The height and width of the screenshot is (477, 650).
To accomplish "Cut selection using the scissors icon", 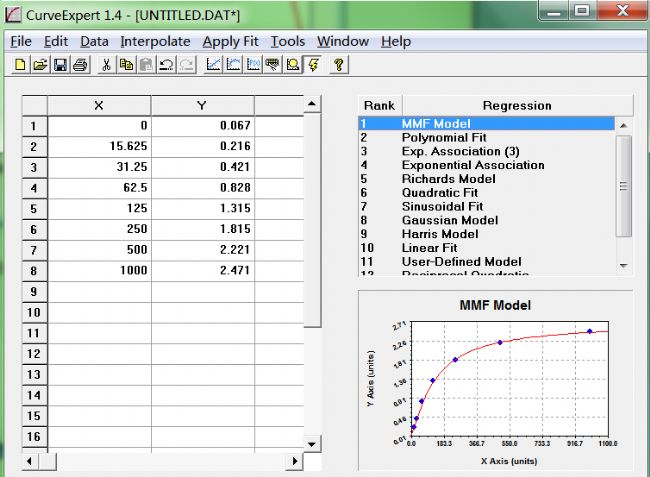I will coord(106,64).
